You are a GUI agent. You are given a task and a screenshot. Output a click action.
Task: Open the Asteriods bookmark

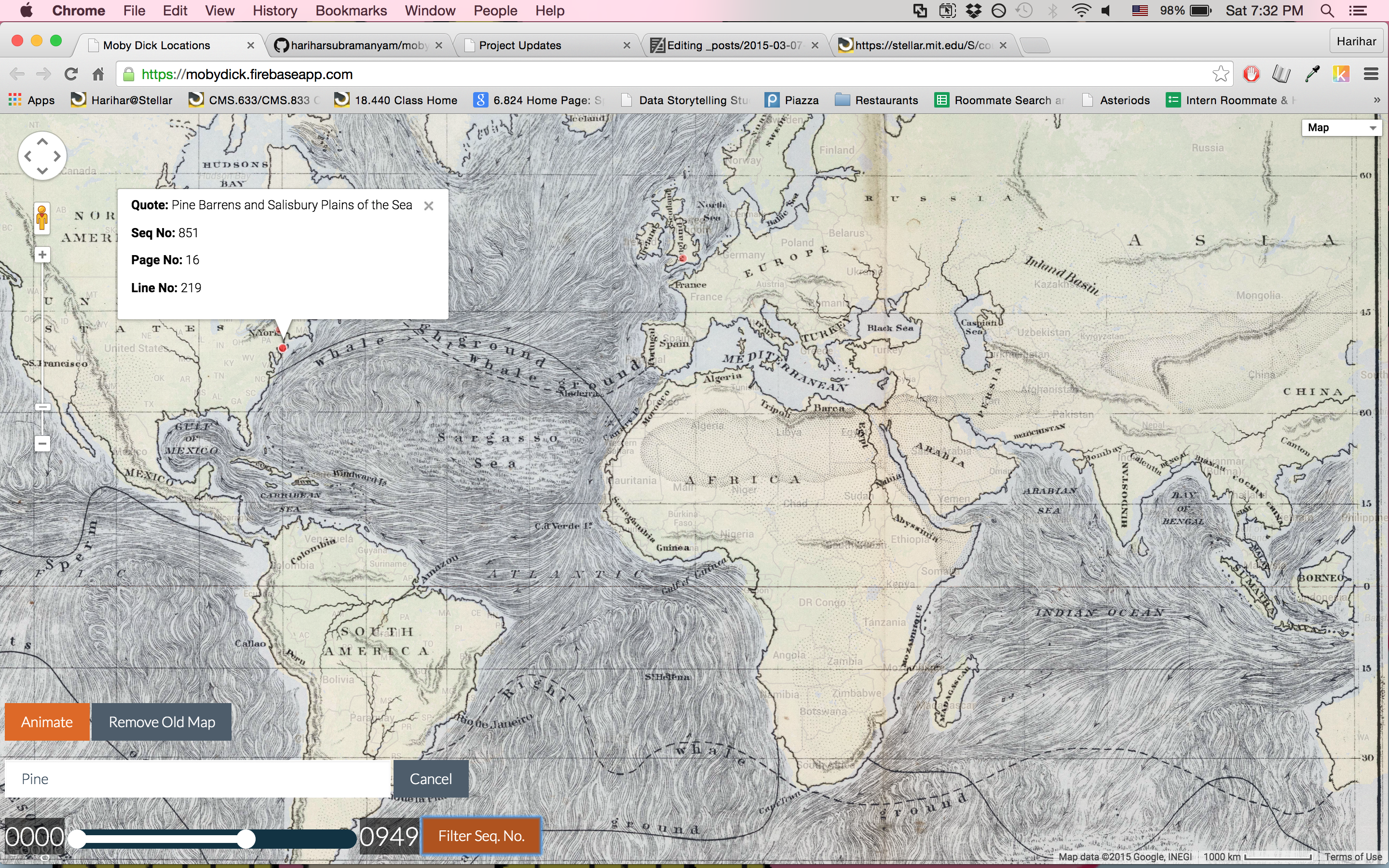point(1116,100)
